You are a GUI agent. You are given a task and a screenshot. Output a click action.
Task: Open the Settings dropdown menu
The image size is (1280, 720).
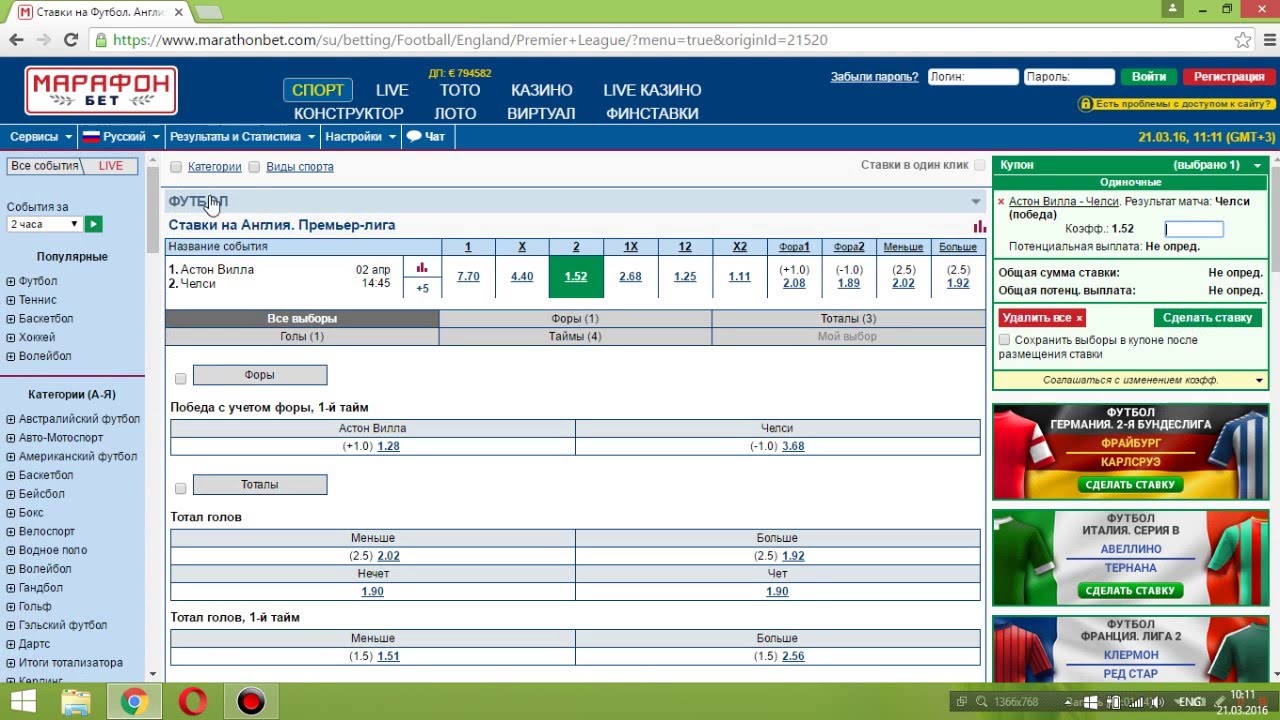(x=360, y=137)
